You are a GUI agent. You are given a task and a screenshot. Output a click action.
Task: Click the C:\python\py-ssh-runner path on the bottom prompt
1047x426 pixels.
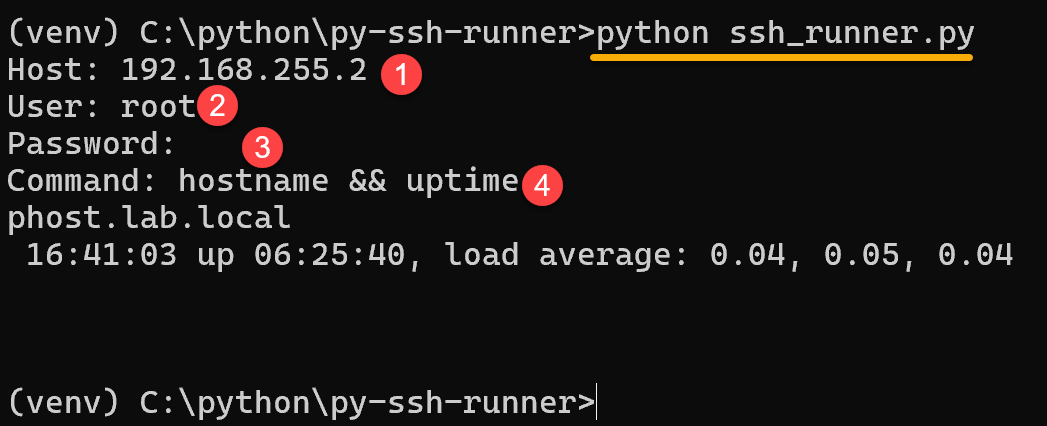click(x=358, y=402)
